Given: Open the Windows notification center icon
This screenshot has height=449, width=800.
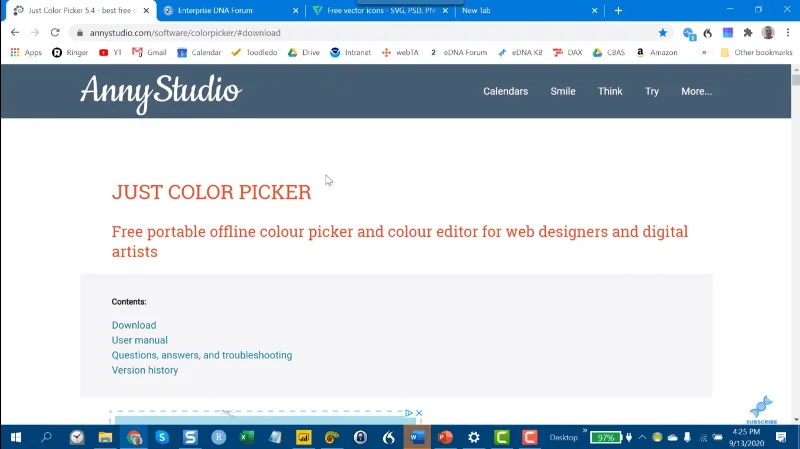Looking at the screenshot, I should pos(781,437).
